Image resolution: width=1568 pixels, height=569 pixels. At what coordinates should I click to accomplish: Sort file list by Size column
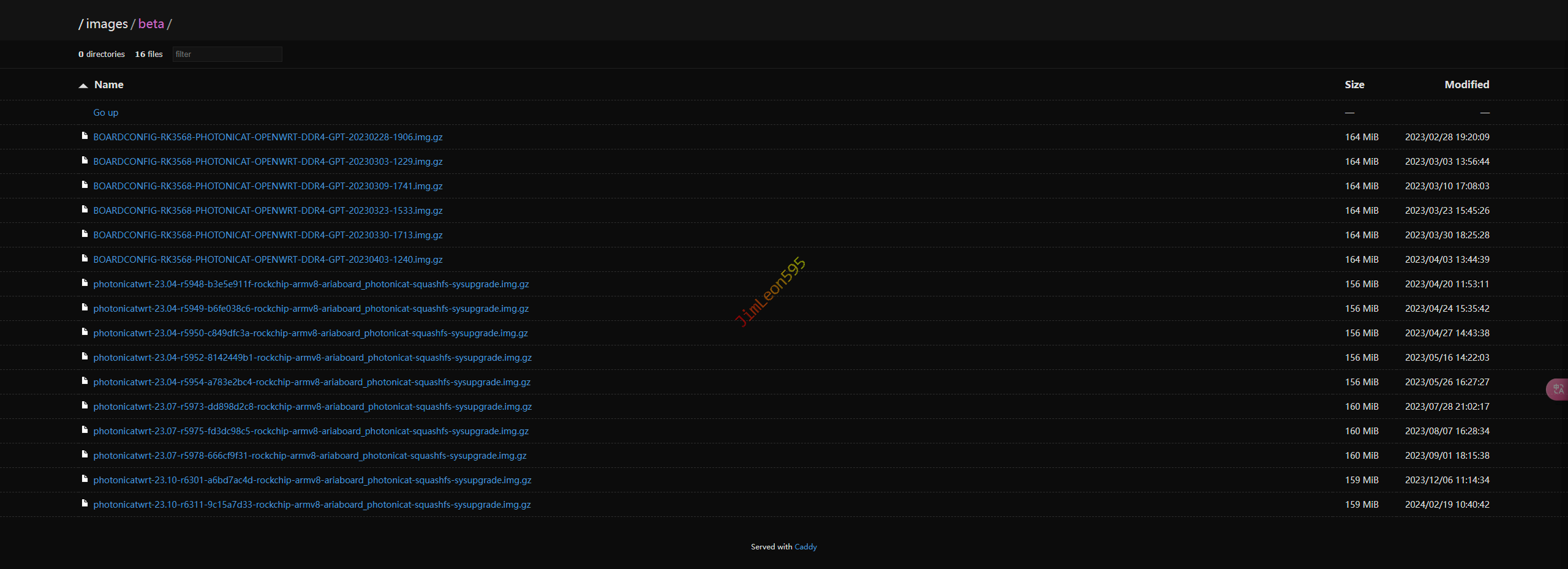pos(1354,85)
